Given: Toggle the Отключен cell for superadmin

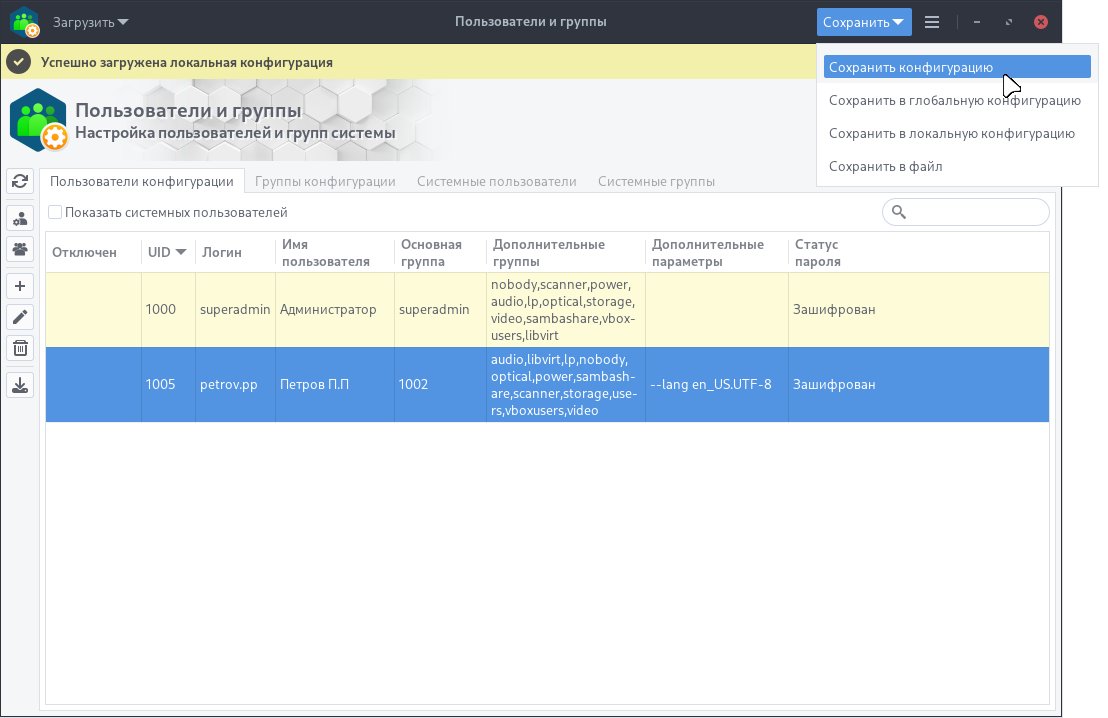Looking at the screenshot, I should 92,309.
